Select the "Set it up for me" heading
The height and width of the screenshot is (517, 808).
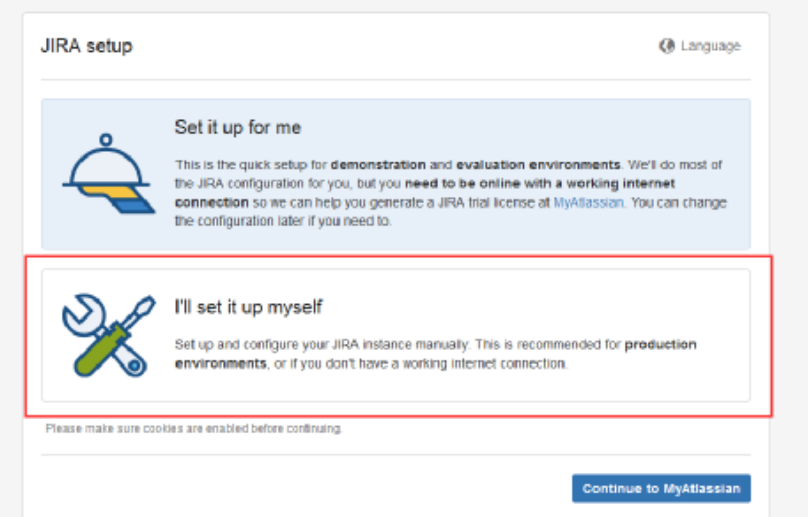click(238, 128)
